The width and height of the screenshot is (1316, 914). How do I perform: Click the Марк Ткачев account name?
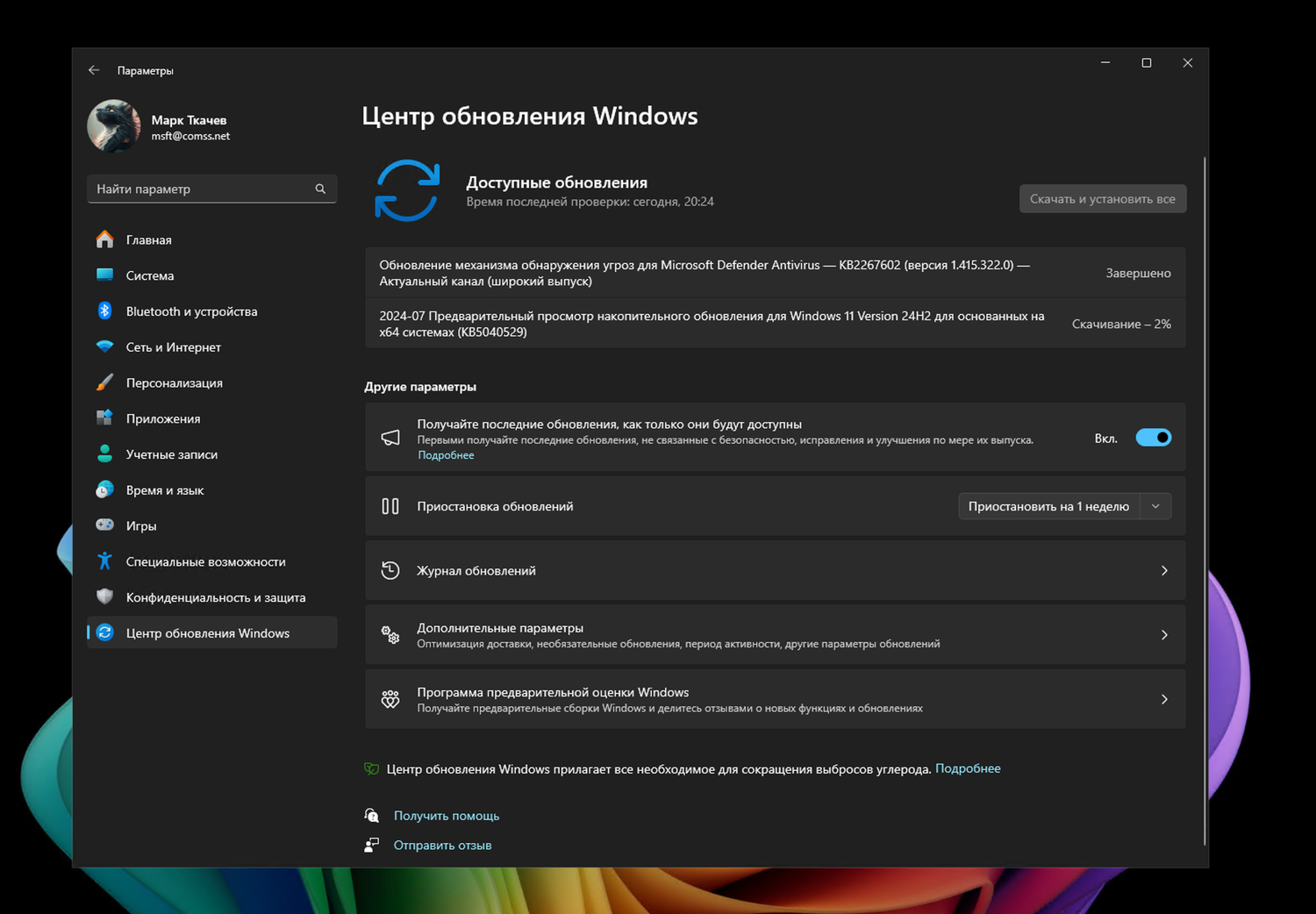pyautogui.click(x=189, y=120)
